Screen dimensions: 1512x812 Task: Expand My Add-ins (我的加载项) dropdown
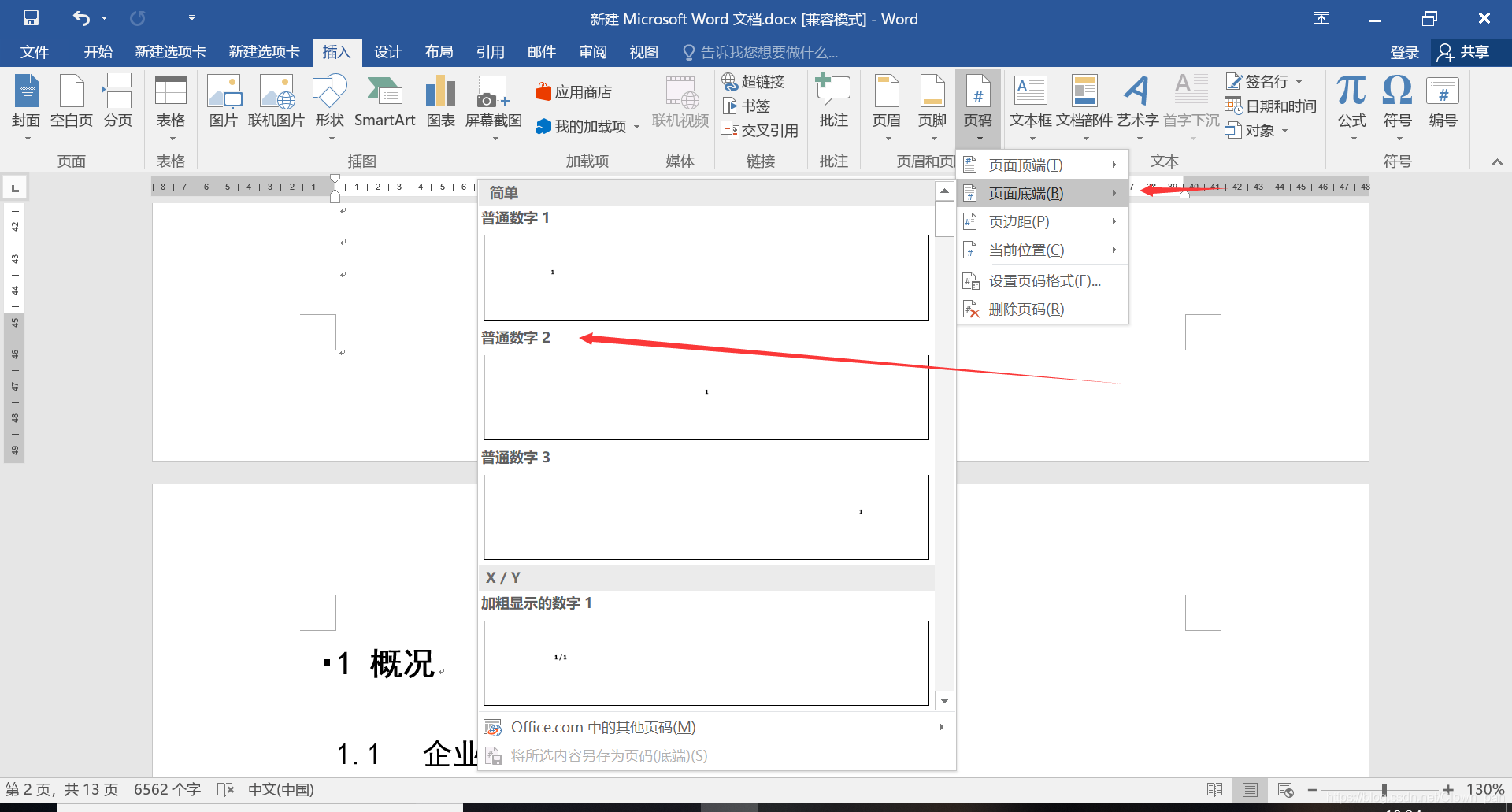pyautogui.click(x=636, y=127)
